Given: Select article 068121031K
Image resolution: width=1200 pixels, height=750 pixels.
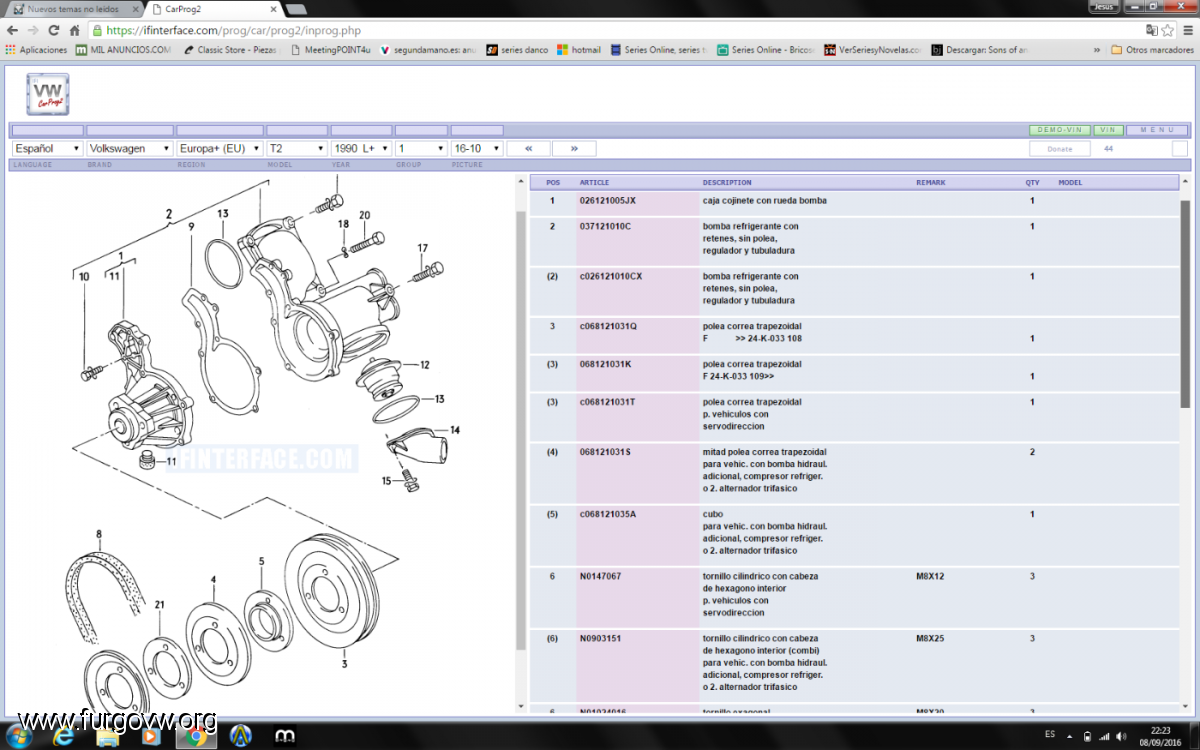Looking at the screenshot, I should pyautogui.click(x=605, y=364).
